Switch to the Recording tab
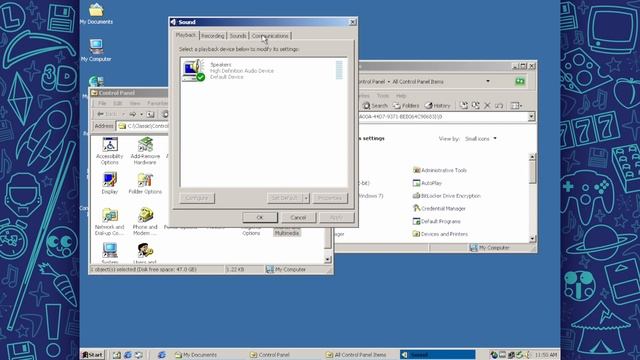 tap(213, 36)
